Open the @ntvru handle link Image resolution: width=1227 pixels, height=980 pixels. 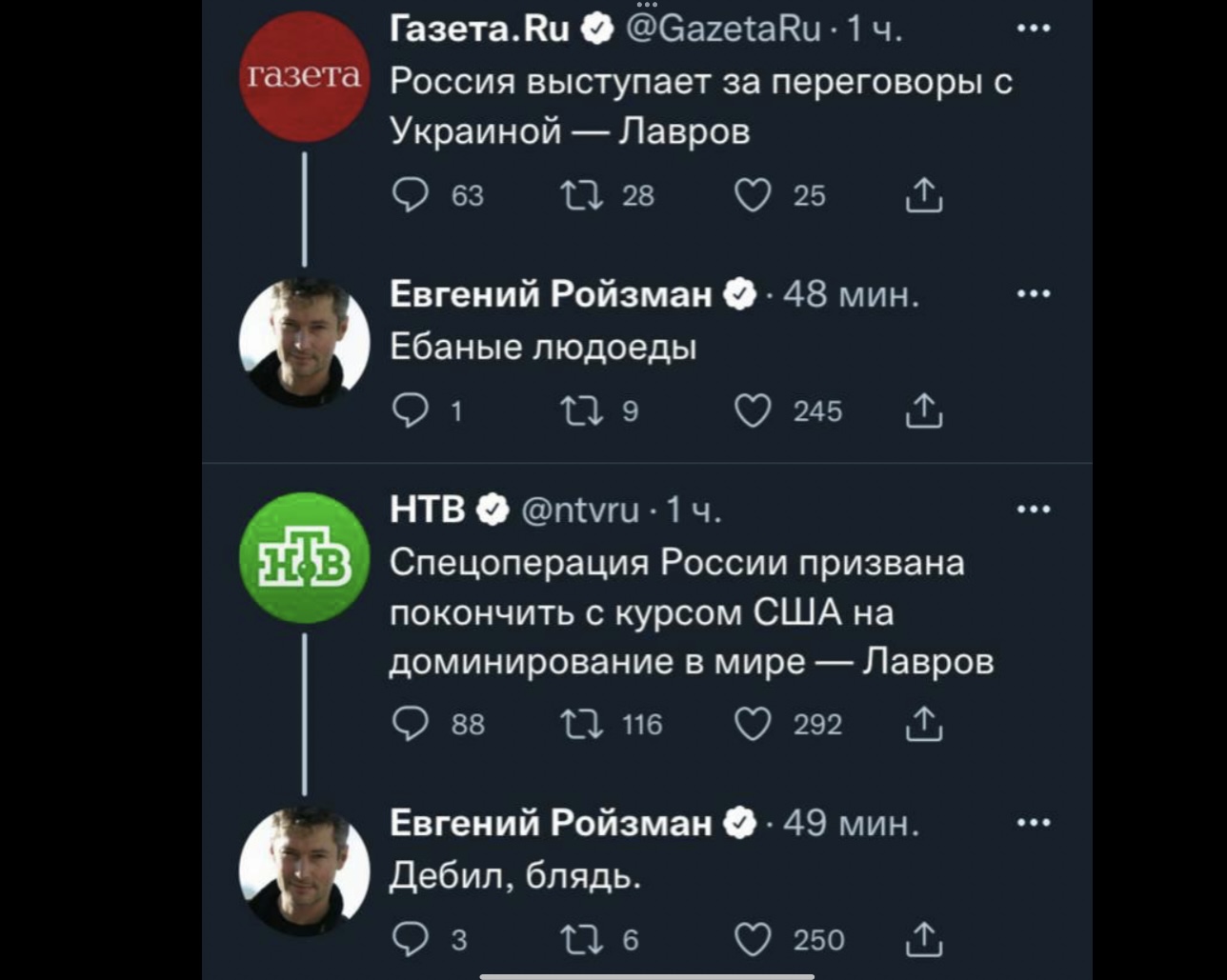coord(580,511)
